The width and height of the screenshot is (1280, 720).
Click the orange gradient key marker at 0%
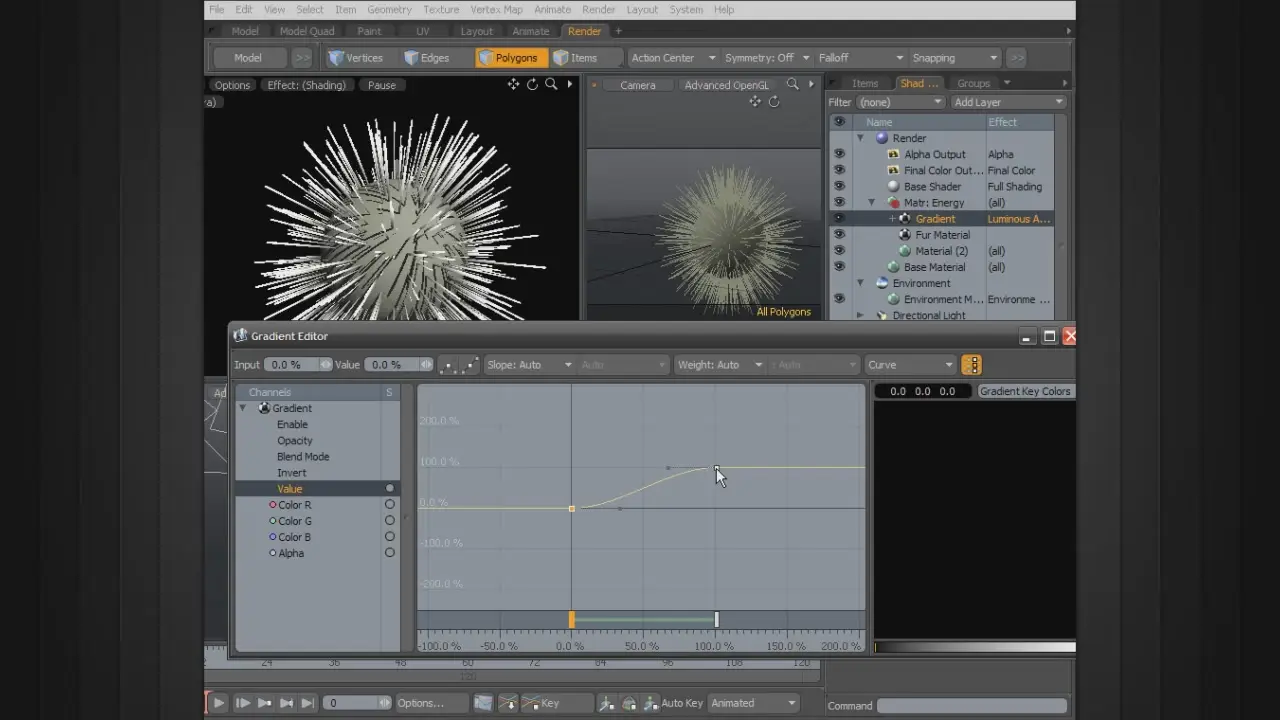[x=572, y=620]
